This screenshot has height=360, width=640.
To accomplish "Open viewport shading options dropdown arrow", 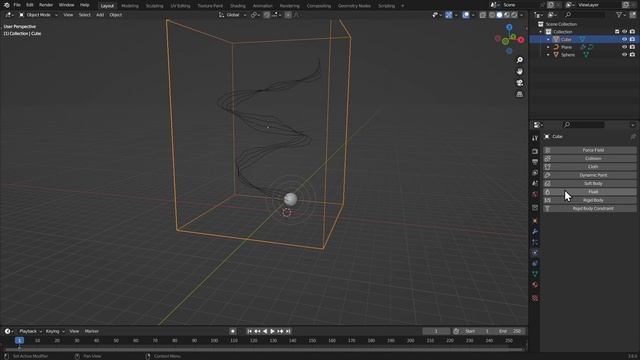I will pos(522,15).
